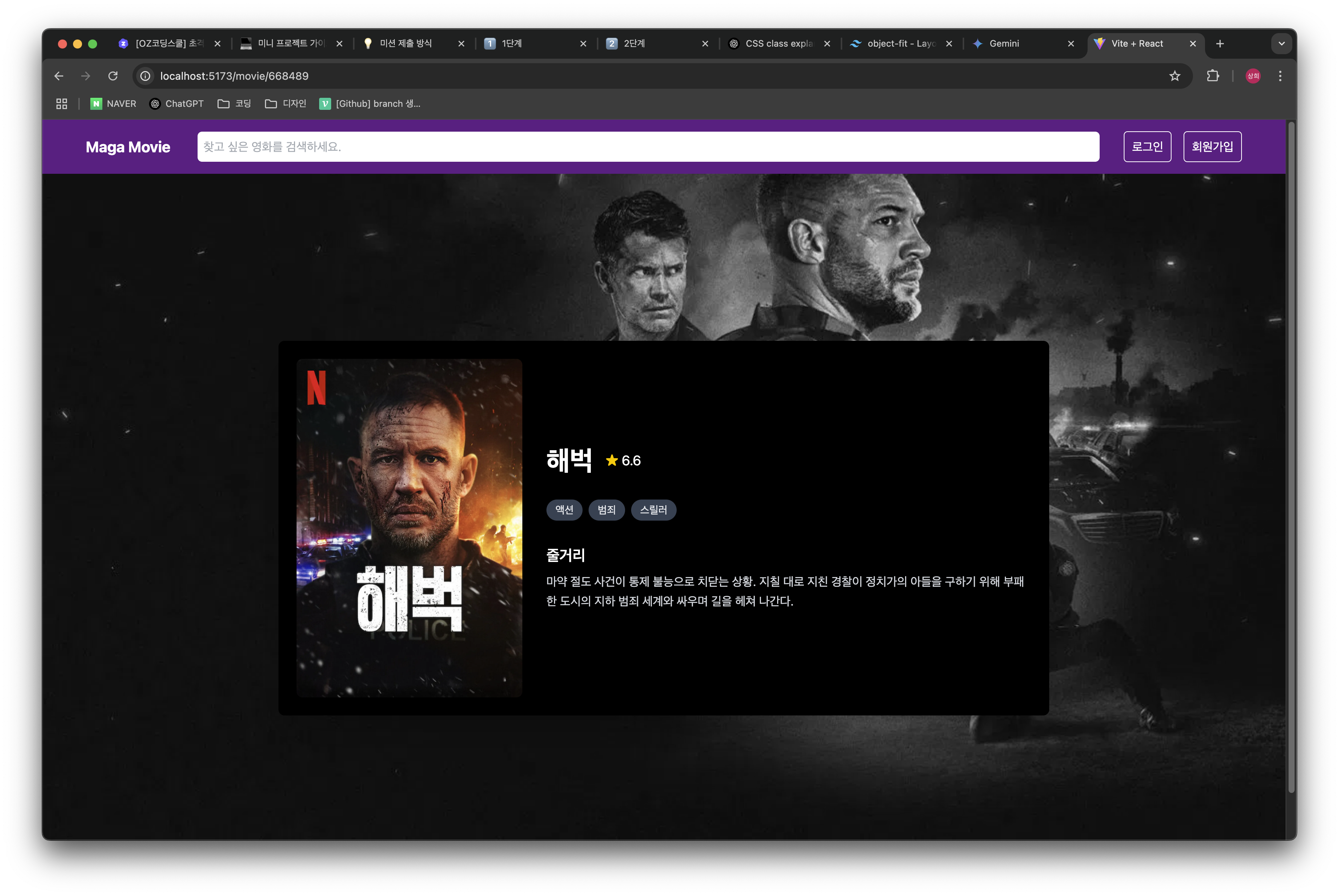Open the NAVER bookmark

click(113, 103)
